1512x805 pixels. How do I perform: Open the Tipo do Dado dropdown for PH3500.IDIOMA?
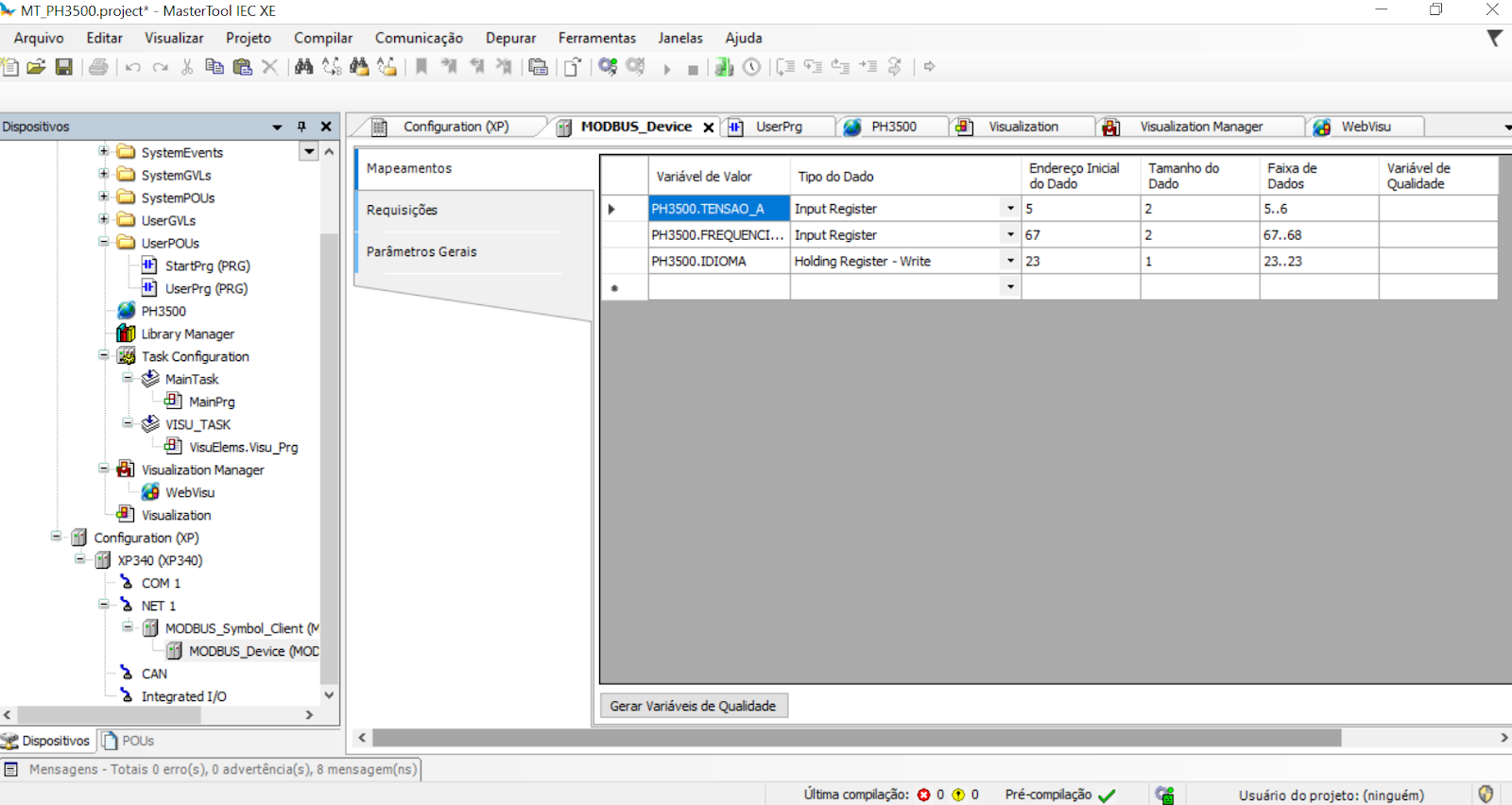[x=1010, y=261]
